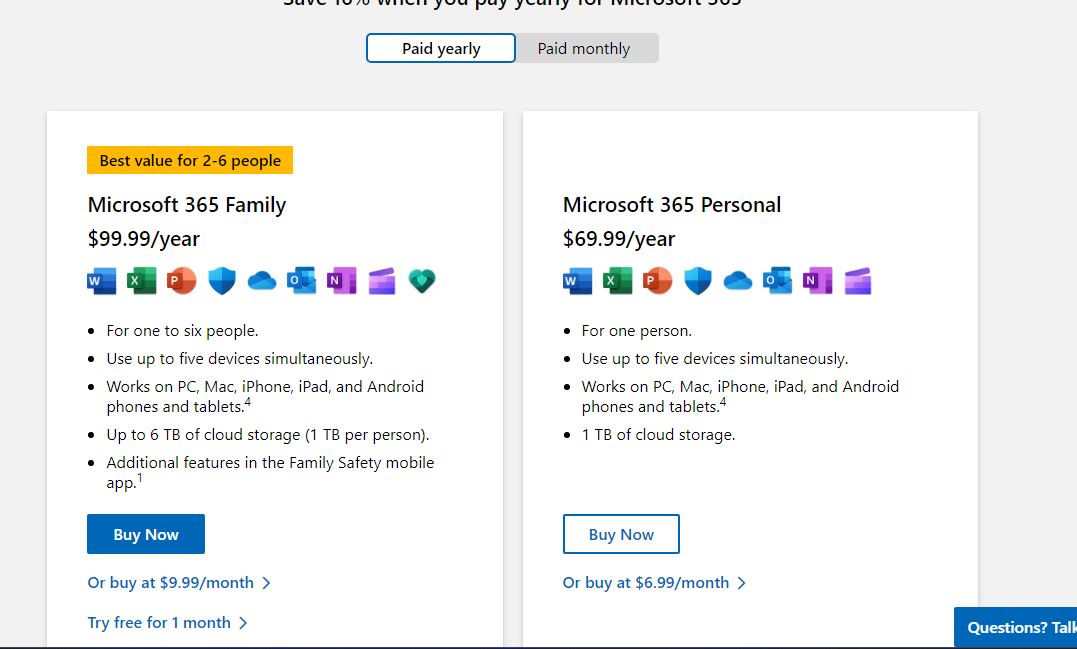Viewport: 1077px width, 649px height.
Task: Expand 'Try free for 1 month' link
Action: point(168,622)
